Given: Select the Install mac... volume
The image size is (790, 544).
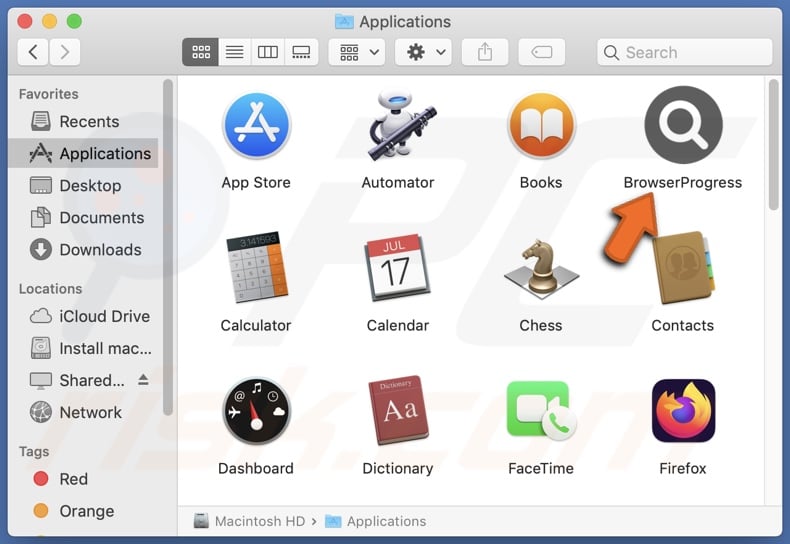Looking at the screenshot, I should coord(83,348).
